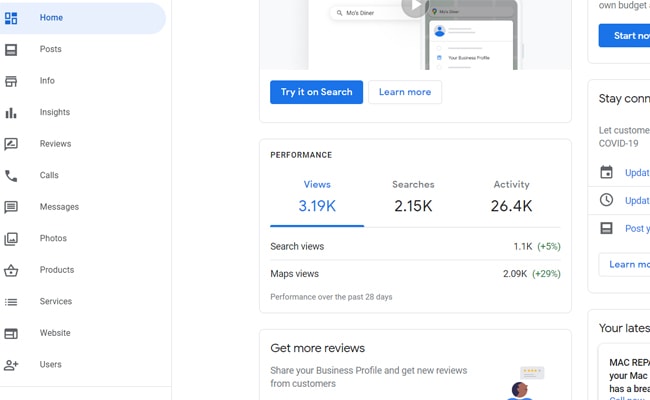Click the 2.15K searches figure
Screen dimensions: 650x400
(413, 206)
